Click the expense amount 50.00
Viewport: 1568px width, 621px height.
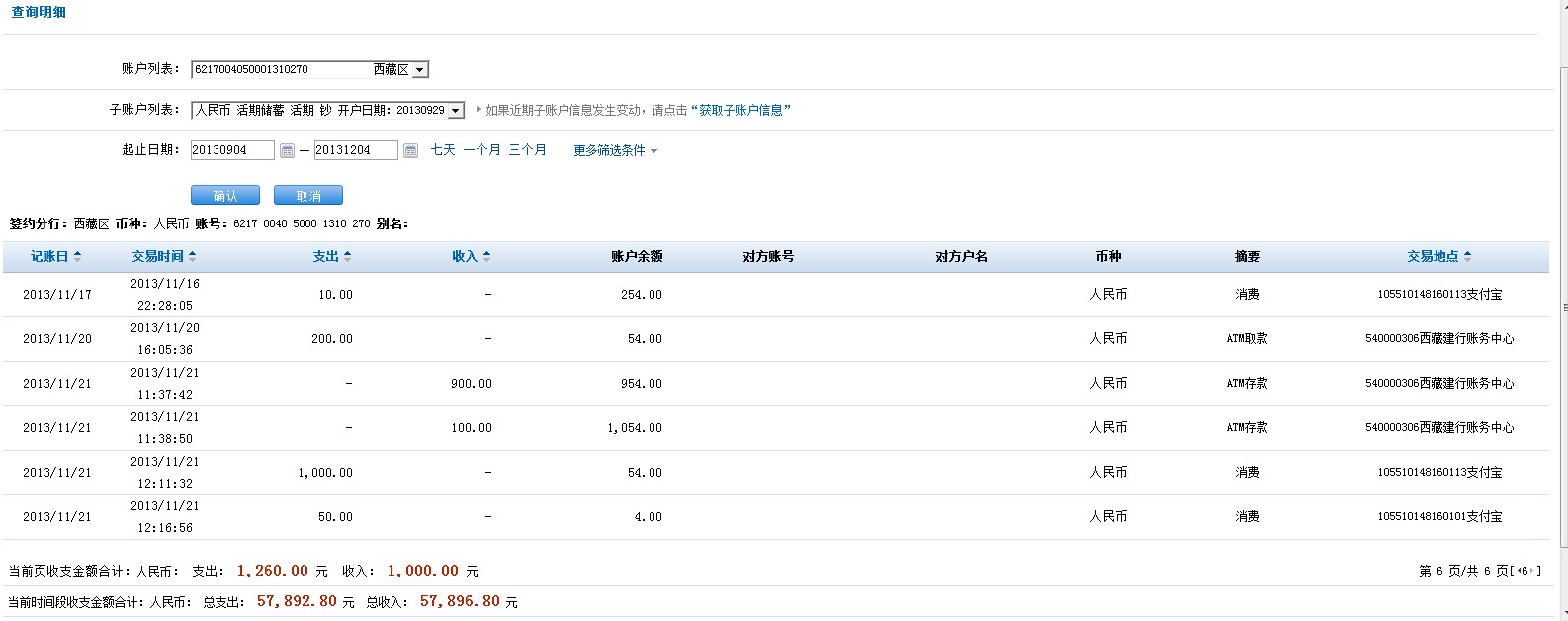[x=335, y=517]
